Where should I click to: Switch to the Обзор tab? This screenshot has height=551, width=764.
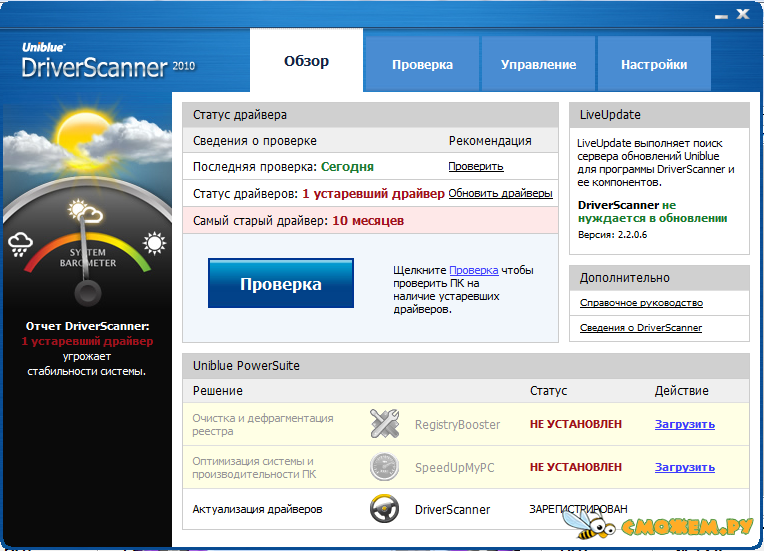306,60
